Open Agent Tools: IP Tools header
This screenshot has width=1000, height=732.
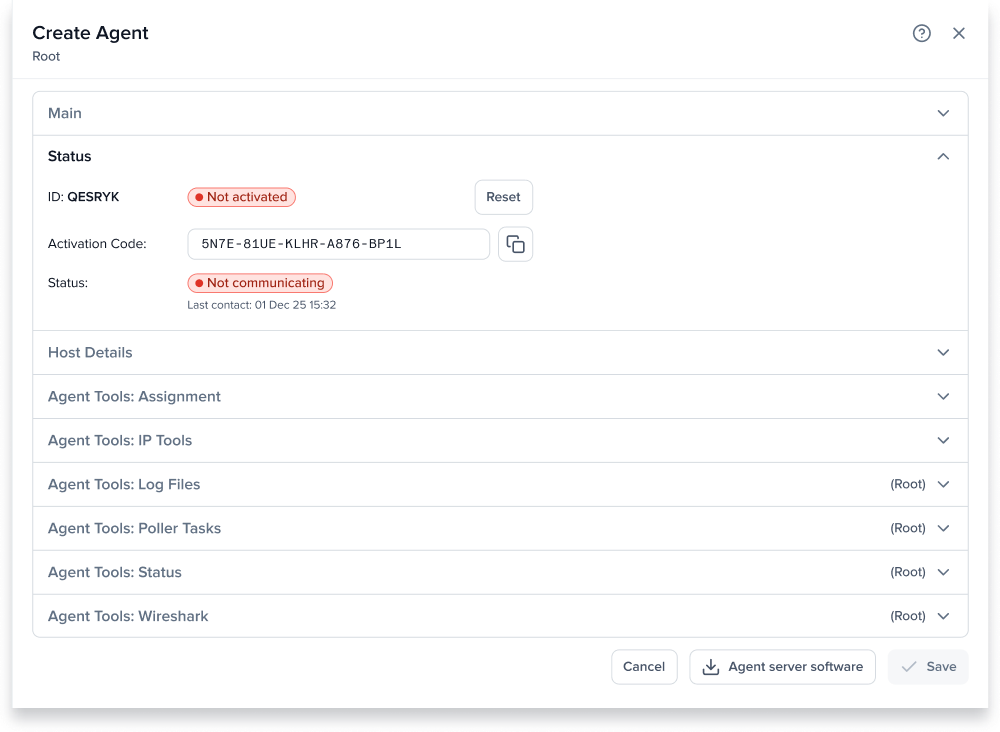click(x=500, y=441)
